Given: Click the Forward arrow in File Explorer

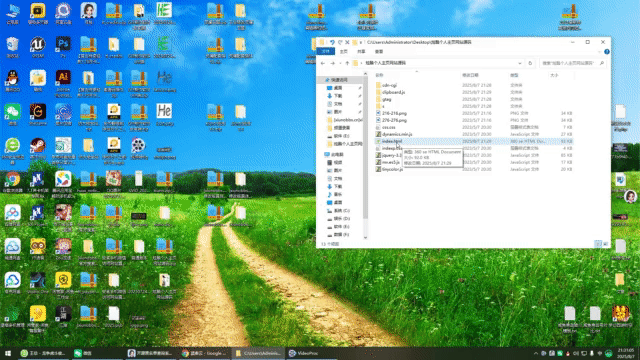Looking at the screenshot, I should 332,63.
